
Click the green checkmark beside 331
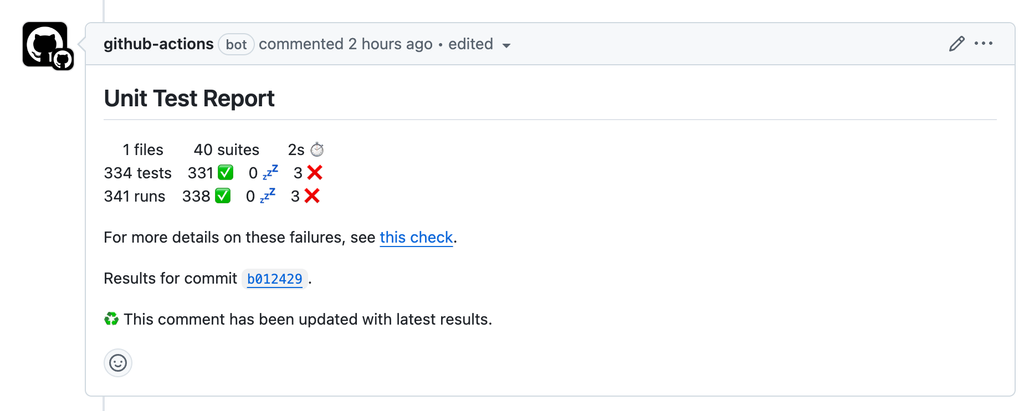click(225, 173)
